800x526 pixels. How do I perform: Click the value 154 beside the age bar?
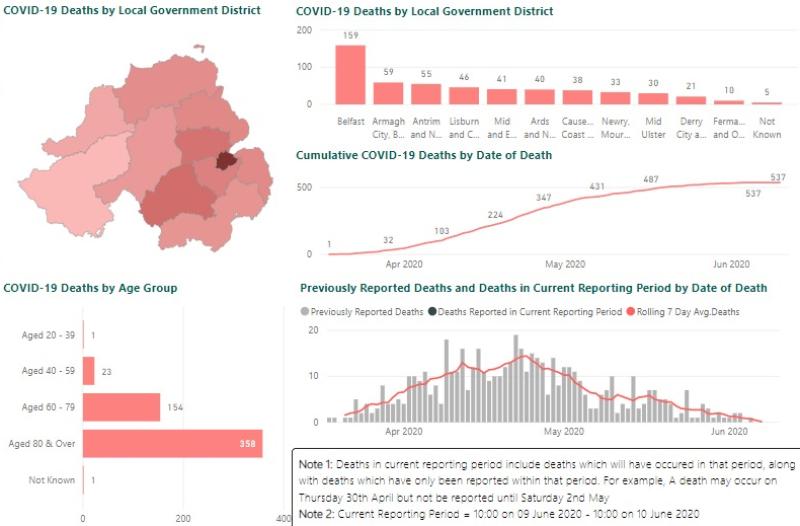tap(175, 407)
